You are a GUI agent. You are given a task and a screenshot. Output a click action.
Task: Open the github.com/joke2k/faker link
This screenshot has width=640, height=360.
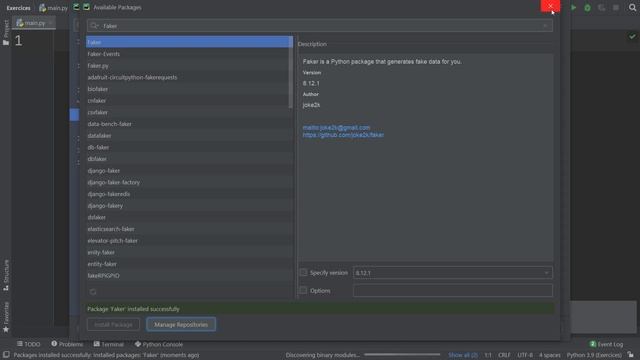click(x=343, y=135)
